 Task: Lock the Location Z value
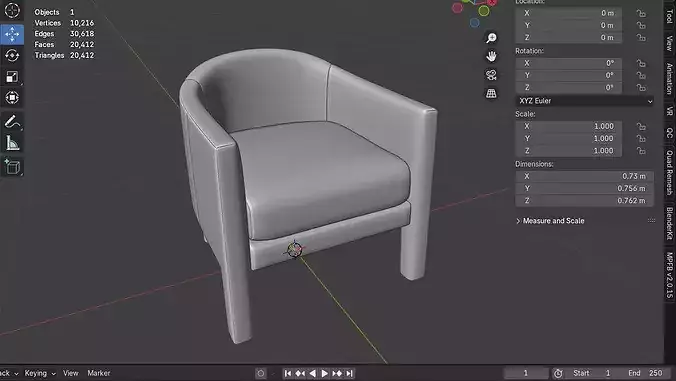pyautogui.click(x=641, y=37)
